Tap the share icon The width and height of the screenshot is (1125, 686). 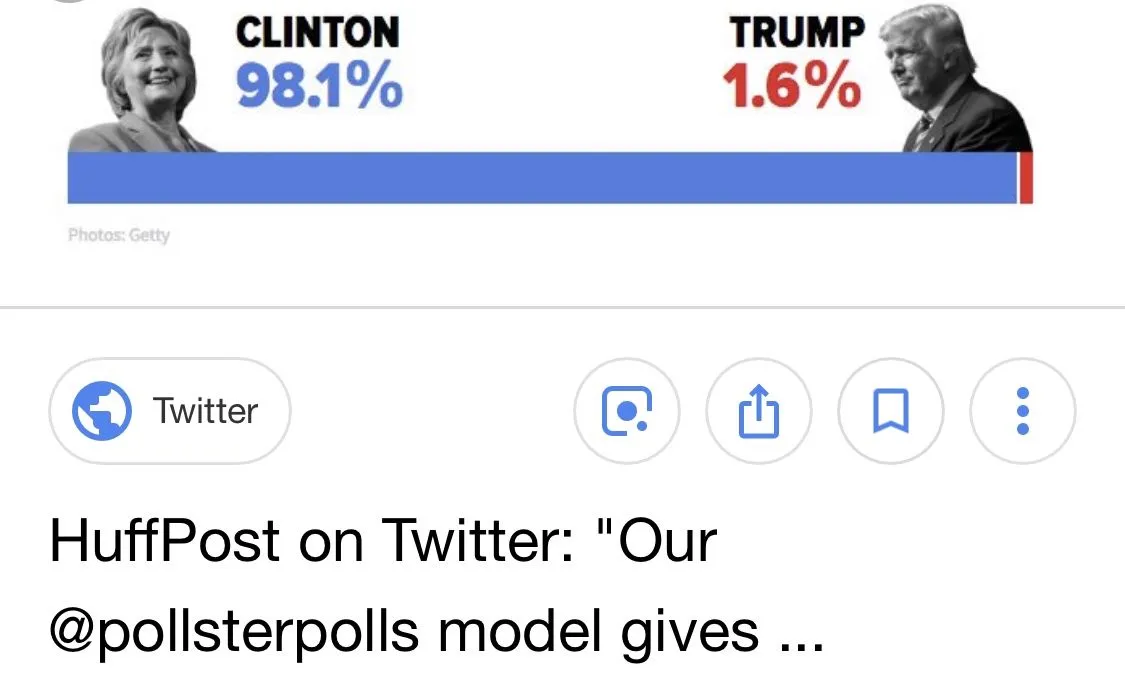(759, 411)
